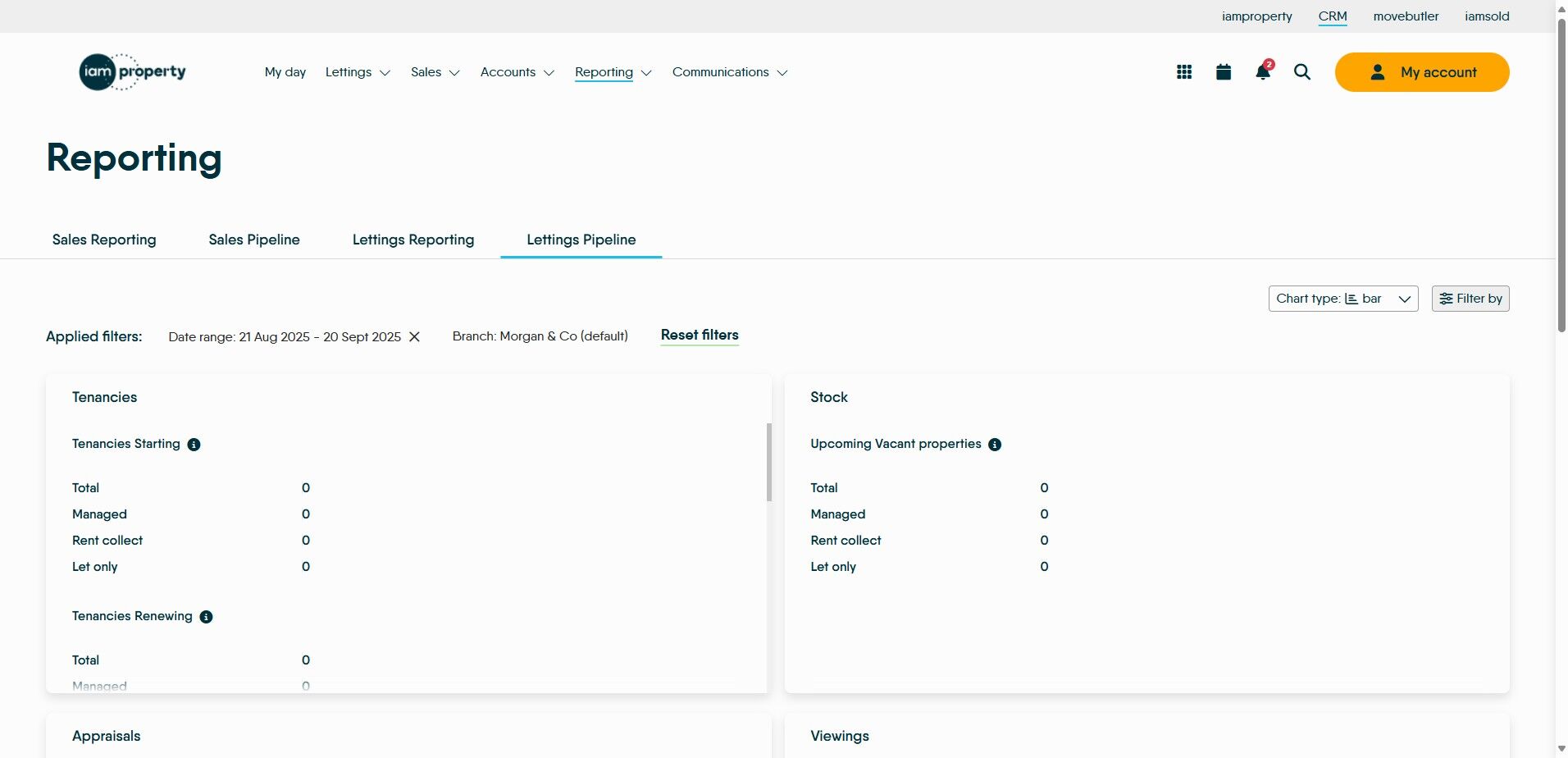This screenshot has height=758, width=1568.
Task: Switch to Sales Pipeline tab
Action: coord(254,240)
